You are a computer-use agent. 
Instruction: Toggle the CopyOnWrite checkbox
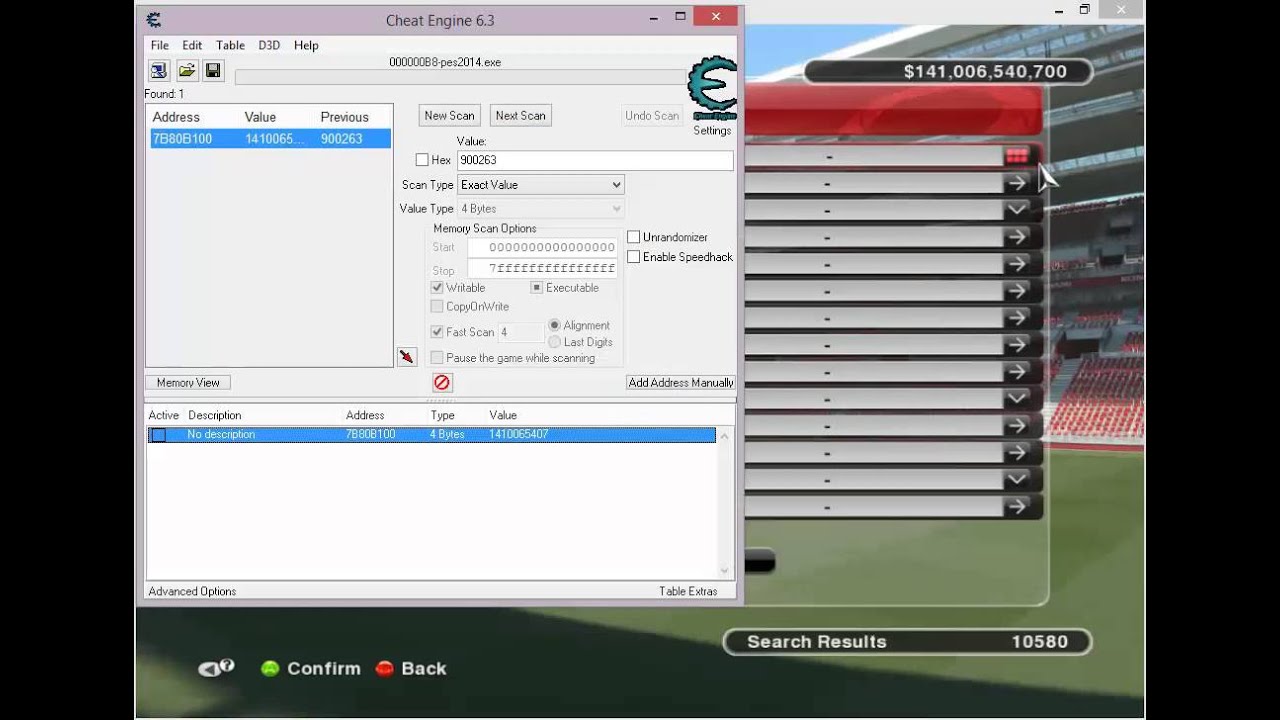tap(437, 307)
